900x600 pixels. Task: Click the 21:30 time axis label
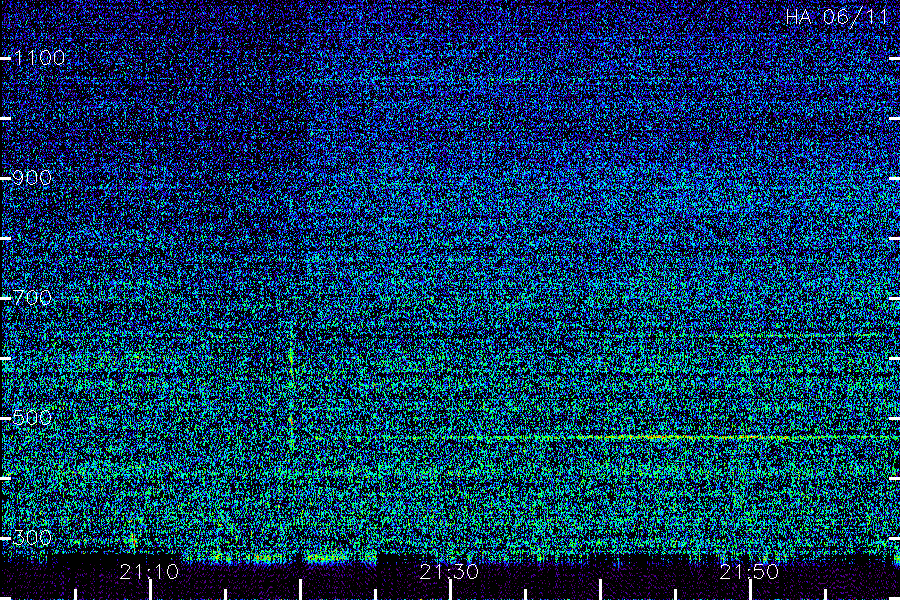[449, 572]
